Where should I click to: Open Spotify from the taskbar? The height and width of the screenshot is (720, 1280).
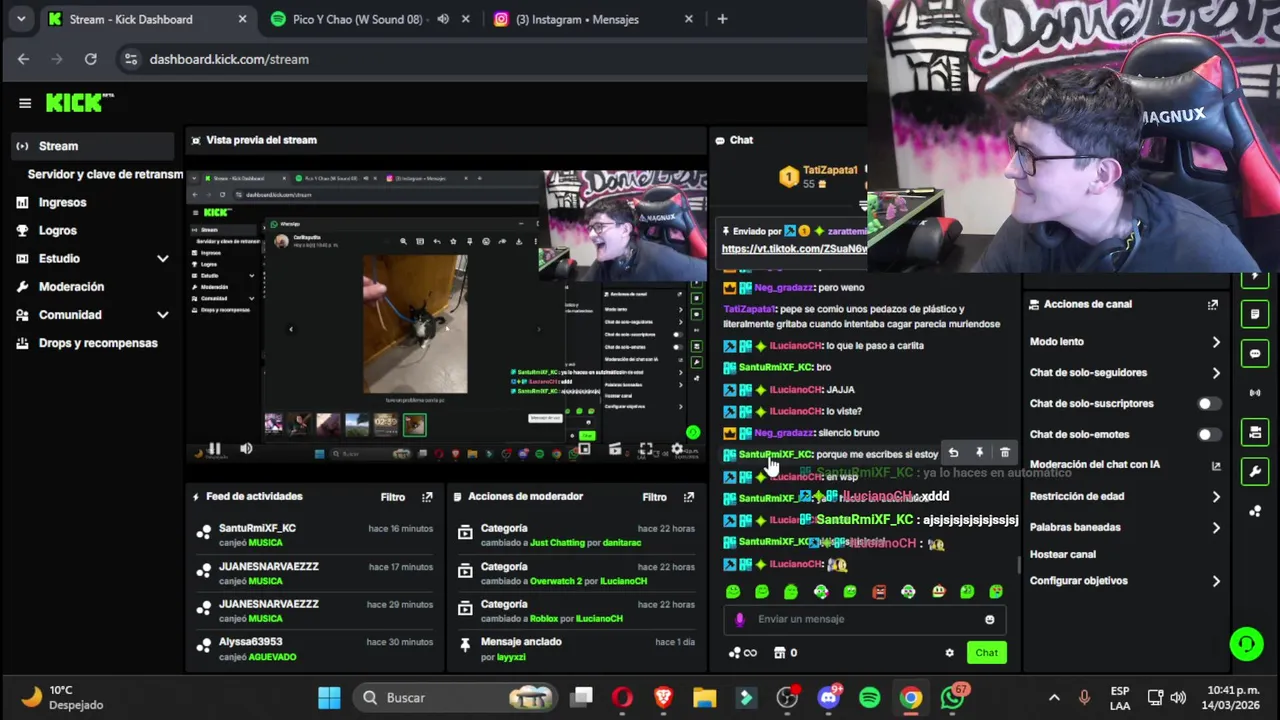(869, 698)
